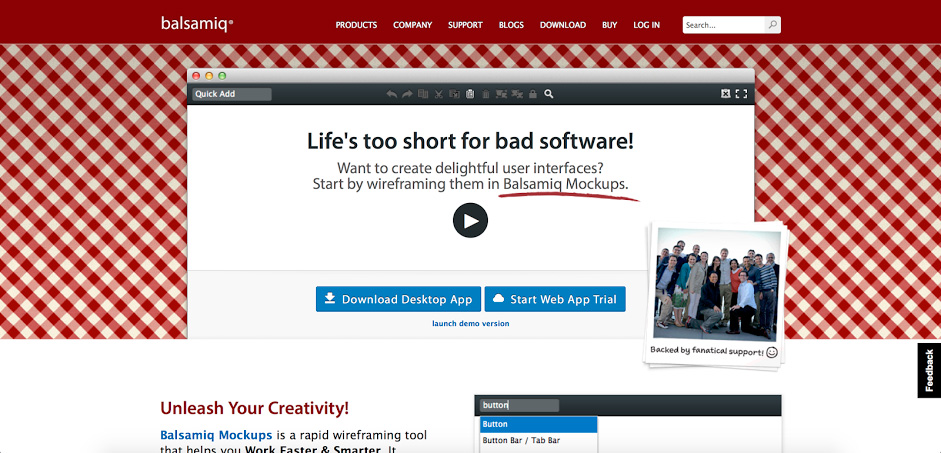Click the site Search box
Screen dimensions: 941x453
pyautogui.click(x=724, y=25)
